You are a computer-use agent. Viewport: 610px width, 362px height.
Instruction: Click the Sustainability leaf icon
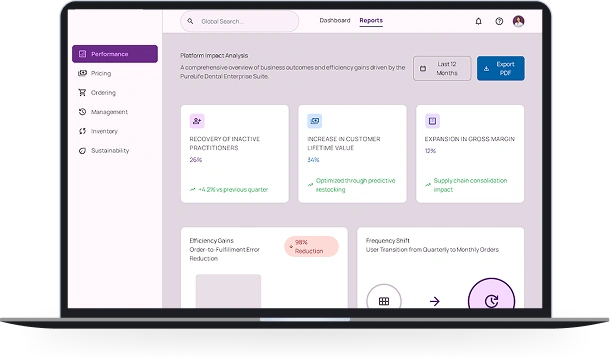(82, 151)
